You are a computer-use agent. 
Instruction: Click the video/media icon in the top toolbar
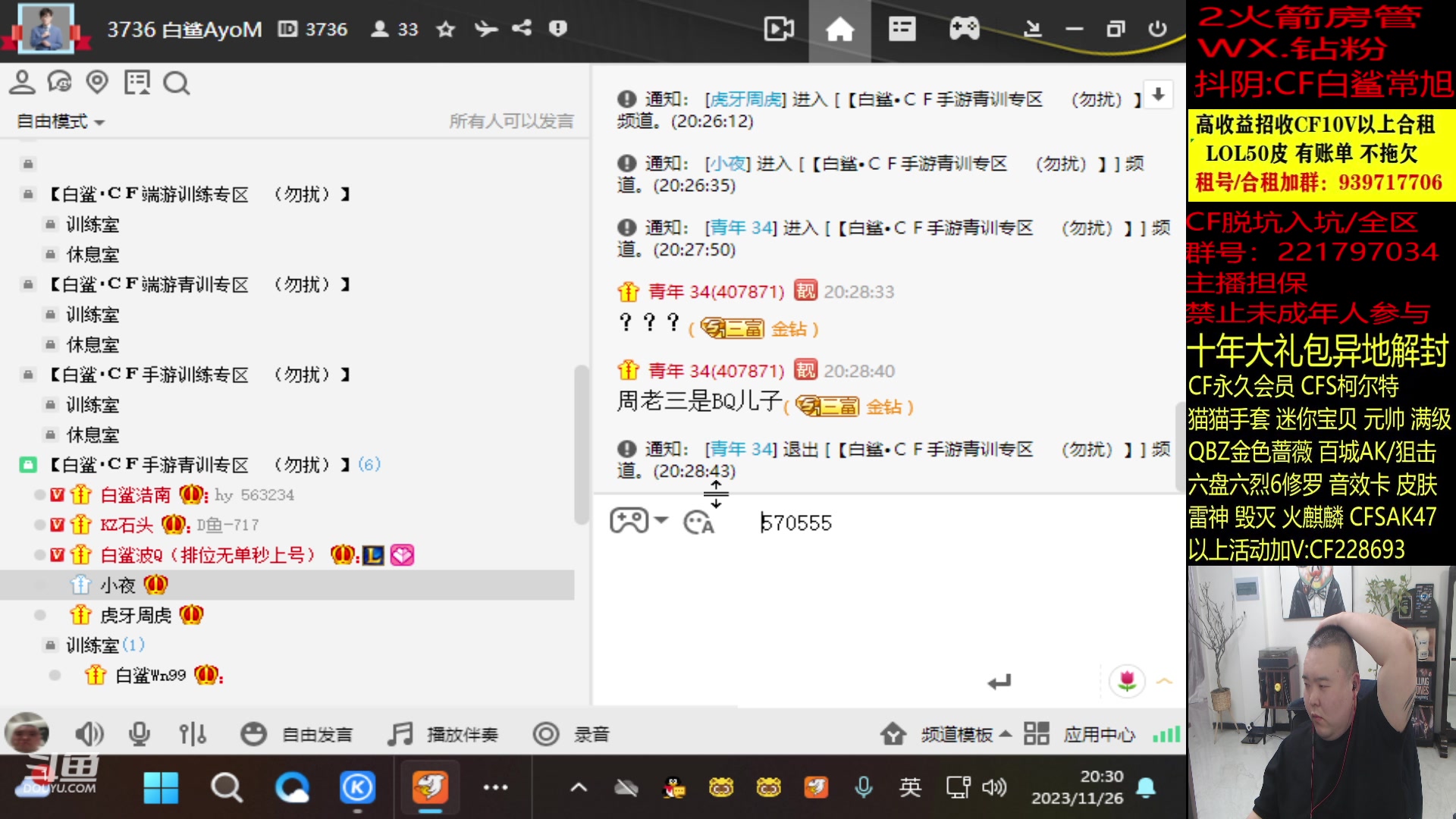pos(778,29)
